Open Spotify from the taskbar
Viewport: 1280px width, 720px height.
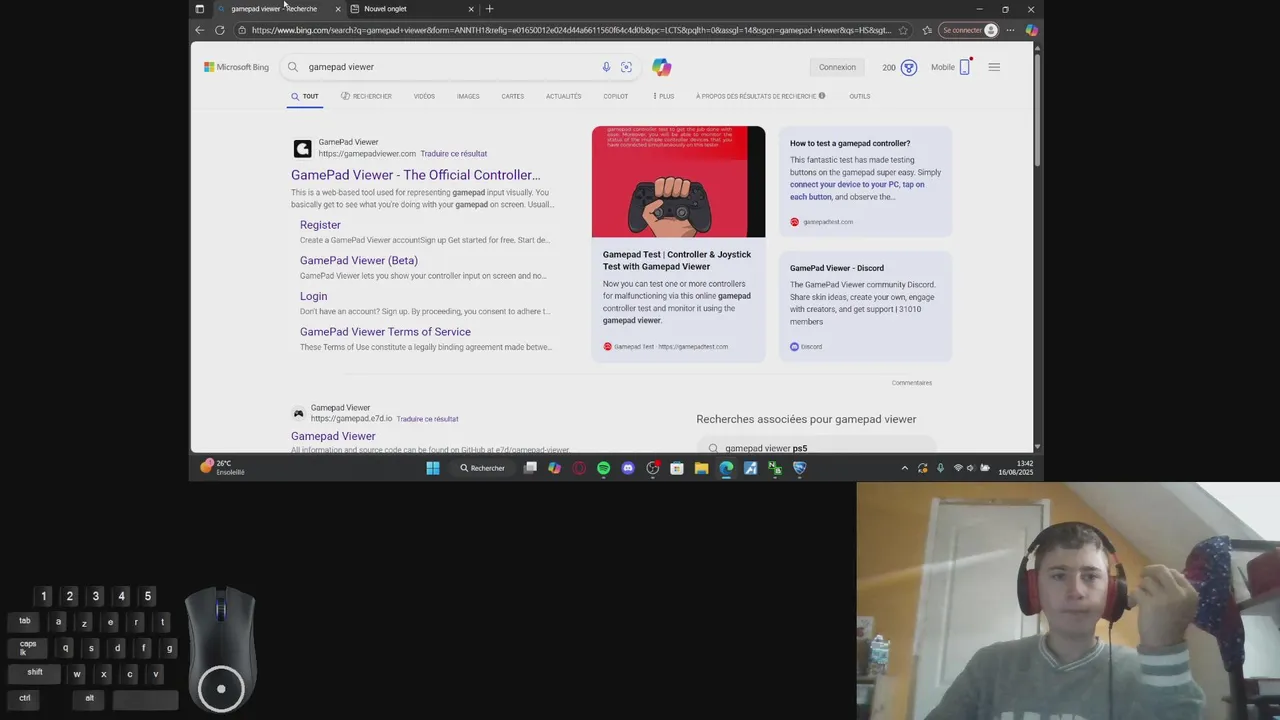pos(603,468)
